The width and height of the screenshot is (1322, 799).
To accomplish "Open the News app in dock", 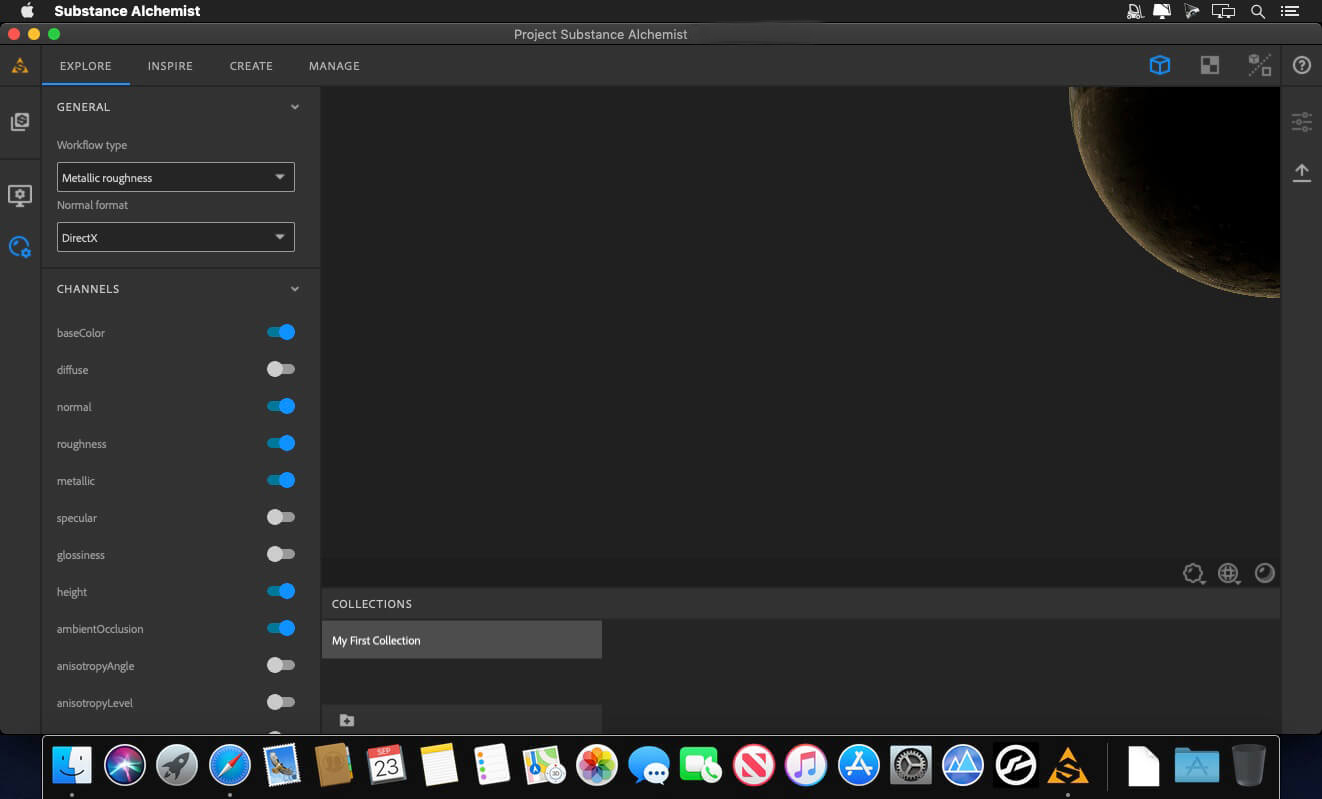I will click(754, 766).
